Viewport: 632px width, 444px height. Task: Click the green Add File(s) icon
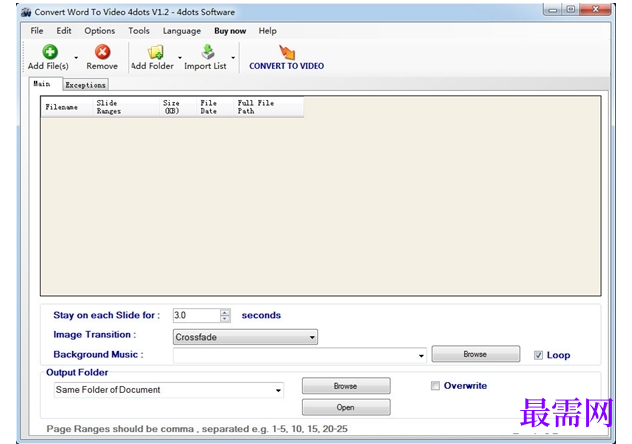point(50,52)
